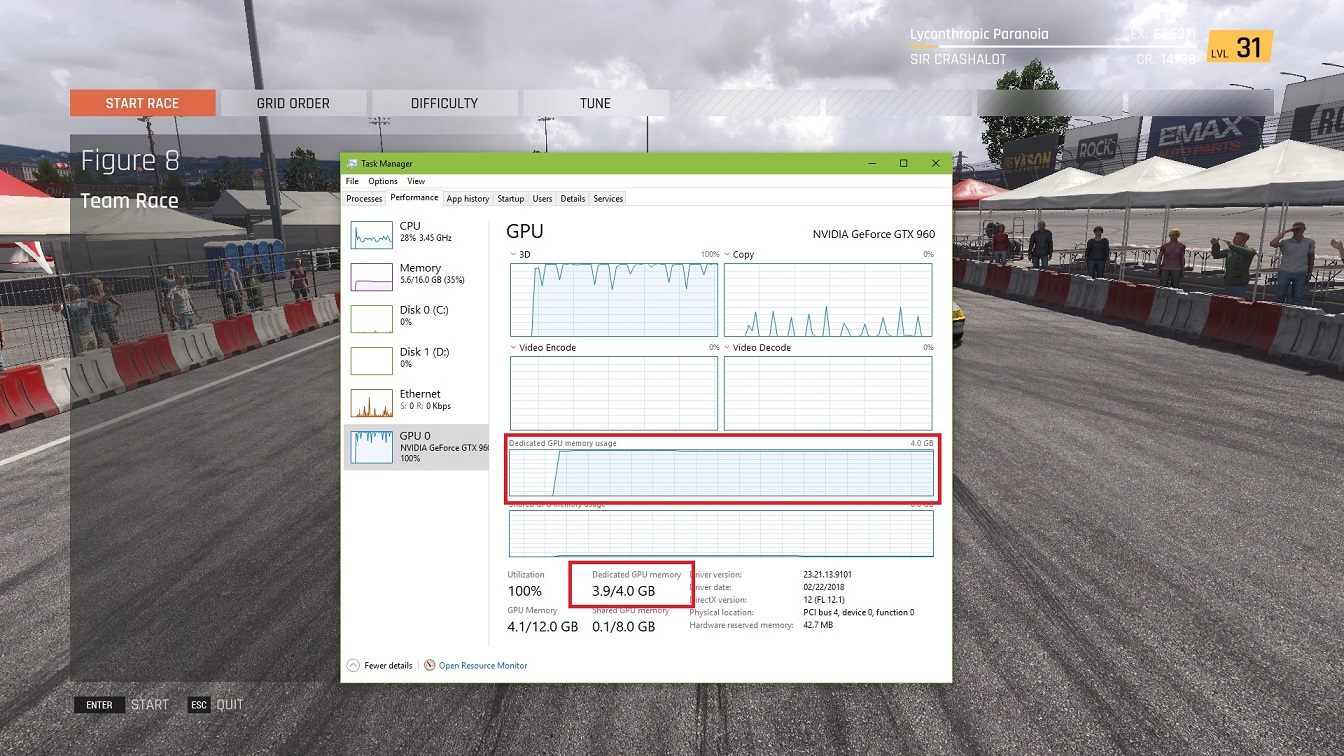Click the Copy engine graph
Image resolution: width=1344 pixels, height=756 pixels.
coord(828,300)
